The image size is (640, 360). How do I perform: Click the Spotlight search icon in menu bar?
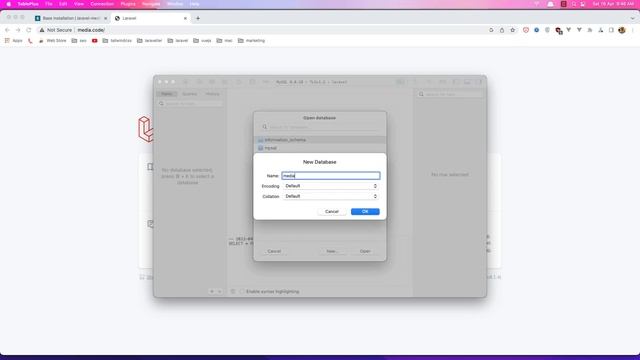pos(573,4)
